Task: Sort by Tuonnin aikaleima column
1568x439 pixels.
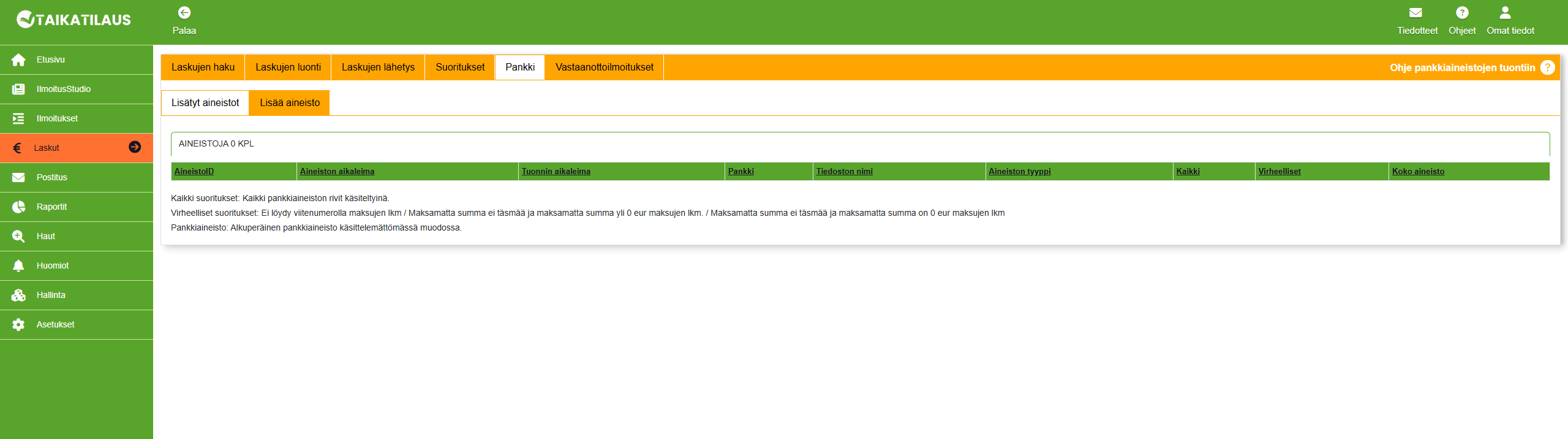Action: 556,172
